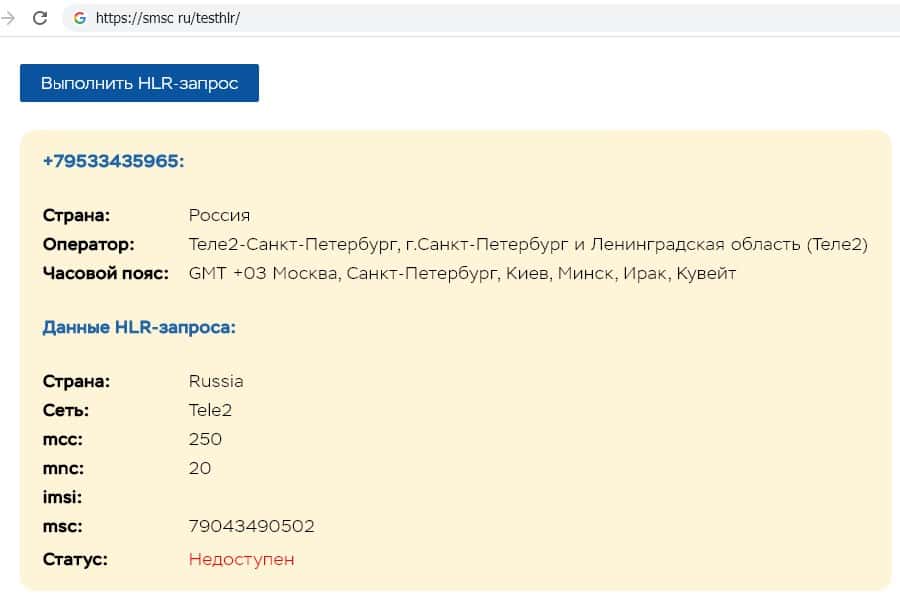900x610 pixels.
Task: Click the mnc value 20
Action: click(x=200, y=468)
